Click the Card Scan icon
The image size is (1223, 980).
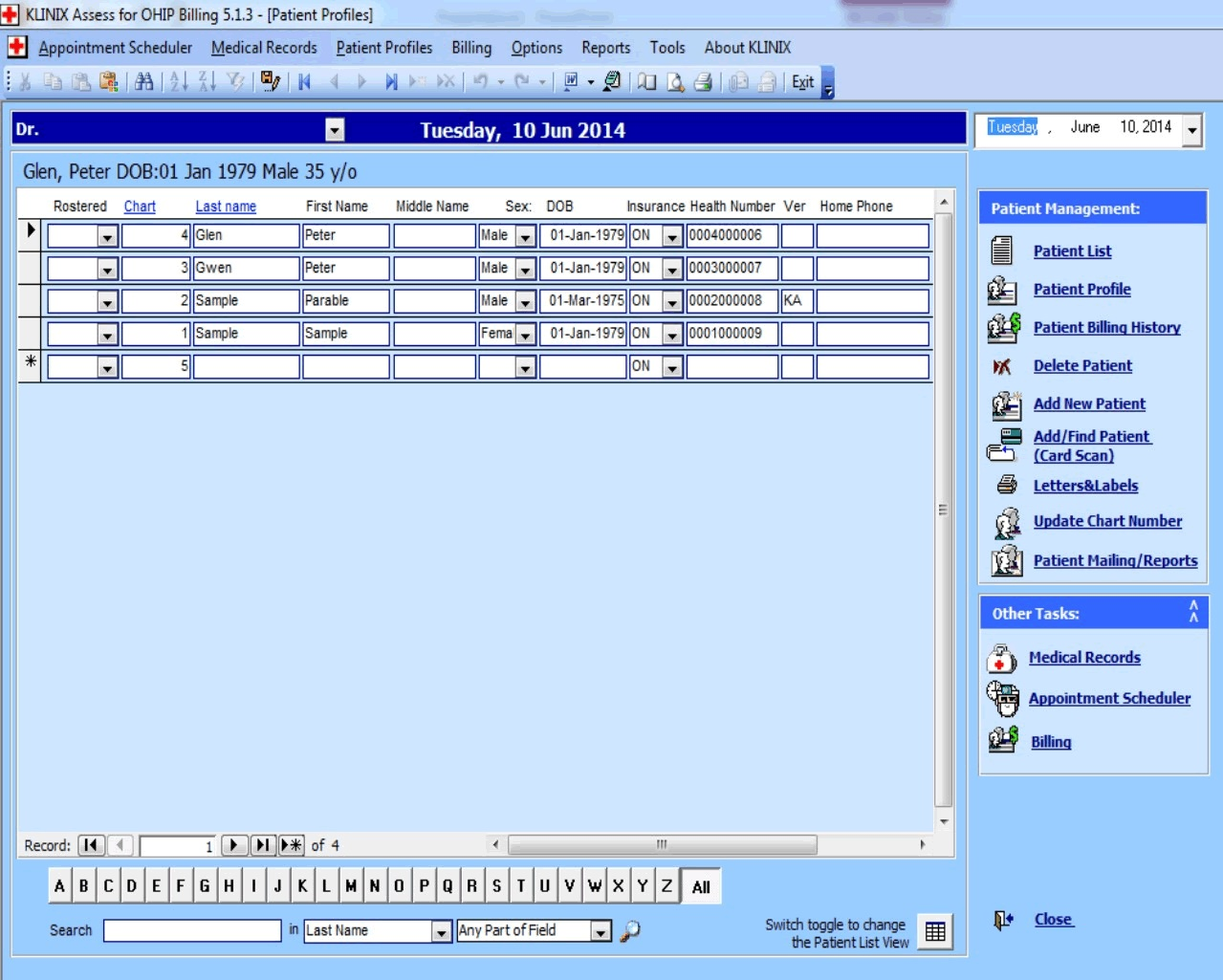(1004, 446)
